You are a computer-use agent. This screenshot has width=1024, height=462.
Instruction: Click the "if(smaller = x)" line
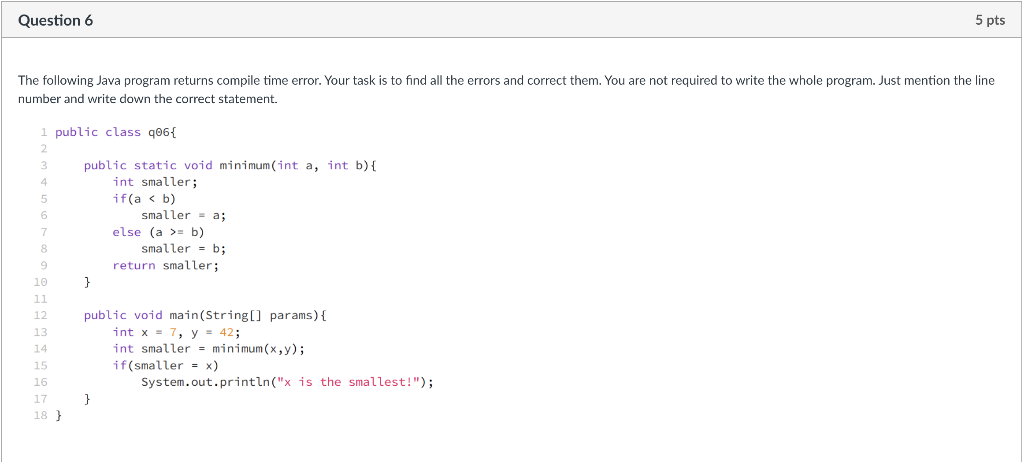tap(165, 365)
